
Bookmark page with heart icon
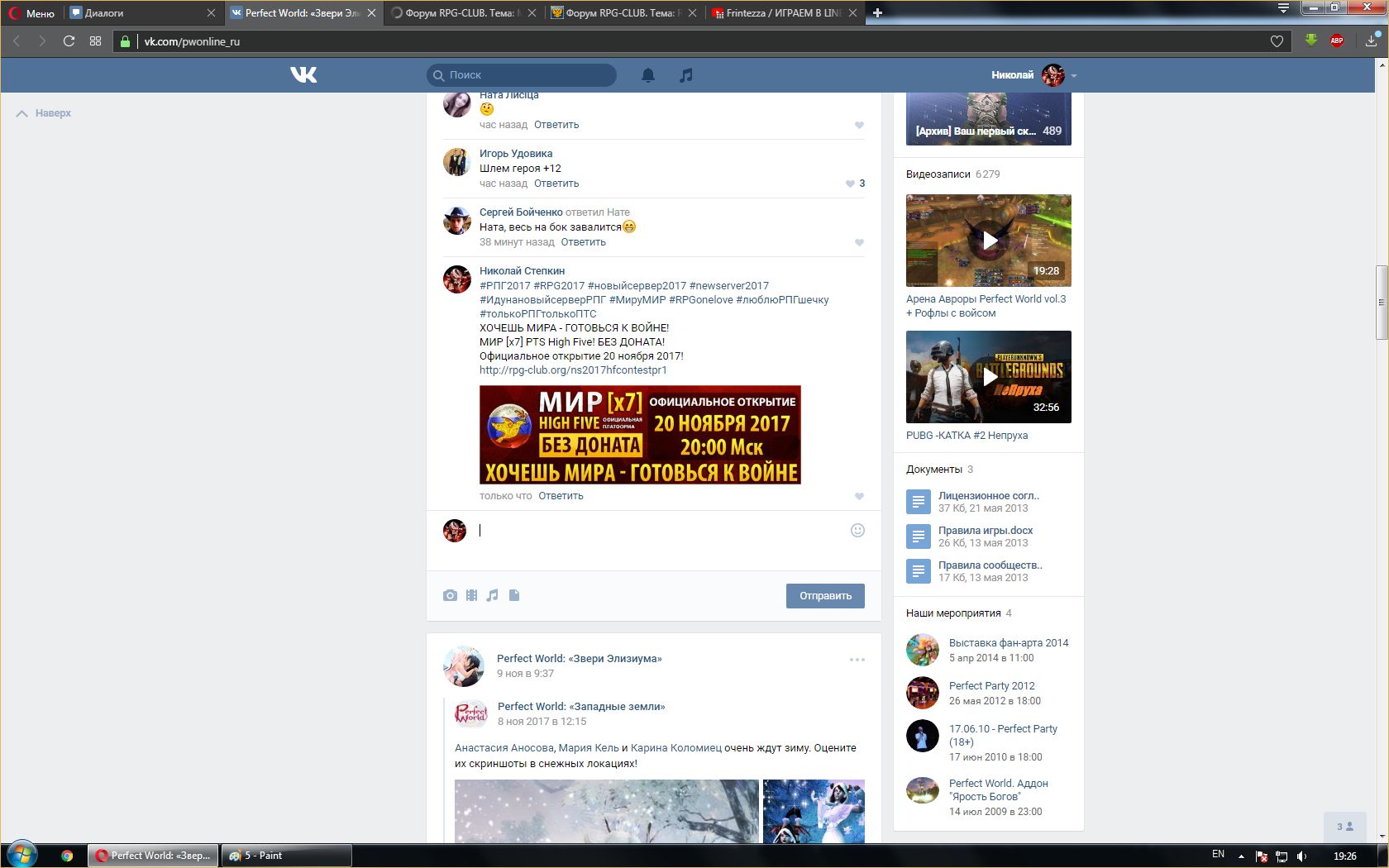(x=1277, y=41)
